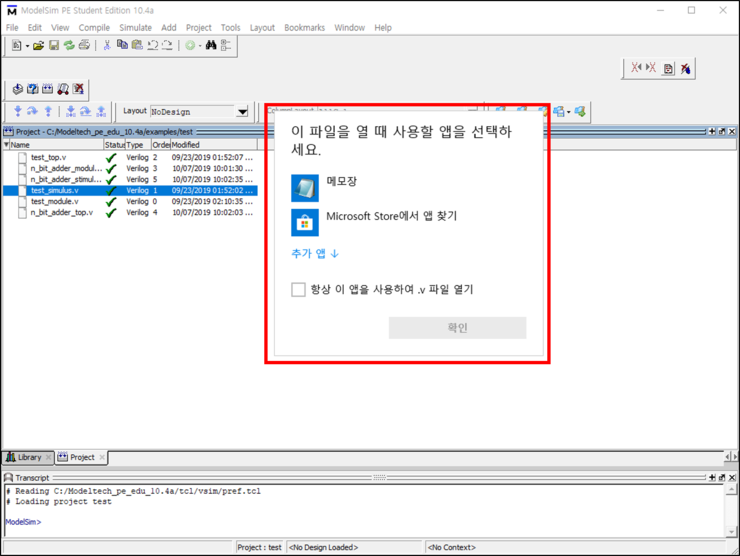Click the Redo toolbar icon
This screenshot has width=740, height=556.
pos(167,45)
